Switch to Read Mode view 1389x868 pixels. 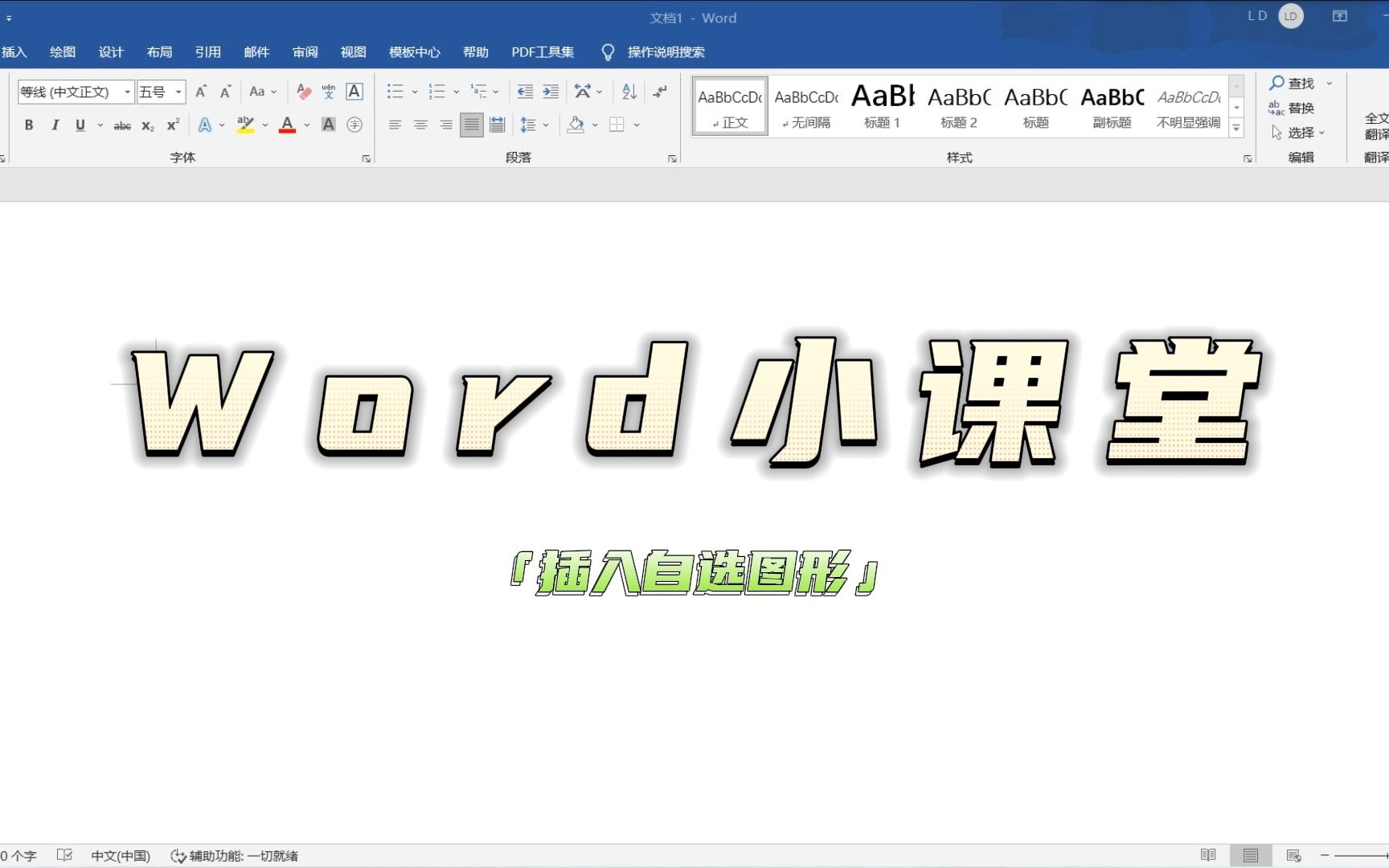coord(1208,855)
